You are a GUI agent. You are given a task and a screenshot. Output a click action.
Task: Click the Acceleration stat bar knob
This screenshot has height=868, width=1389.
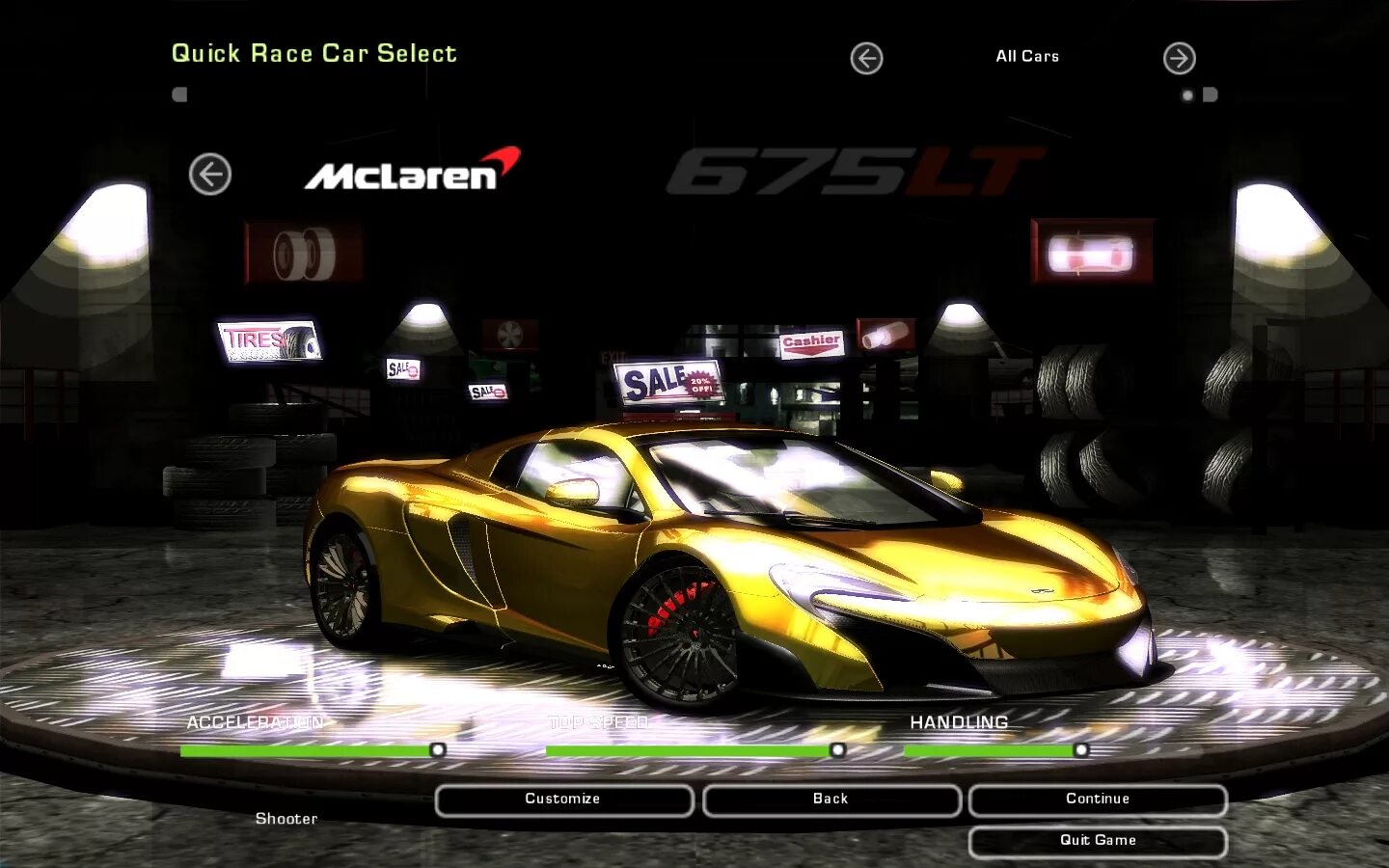click(438, 749)
